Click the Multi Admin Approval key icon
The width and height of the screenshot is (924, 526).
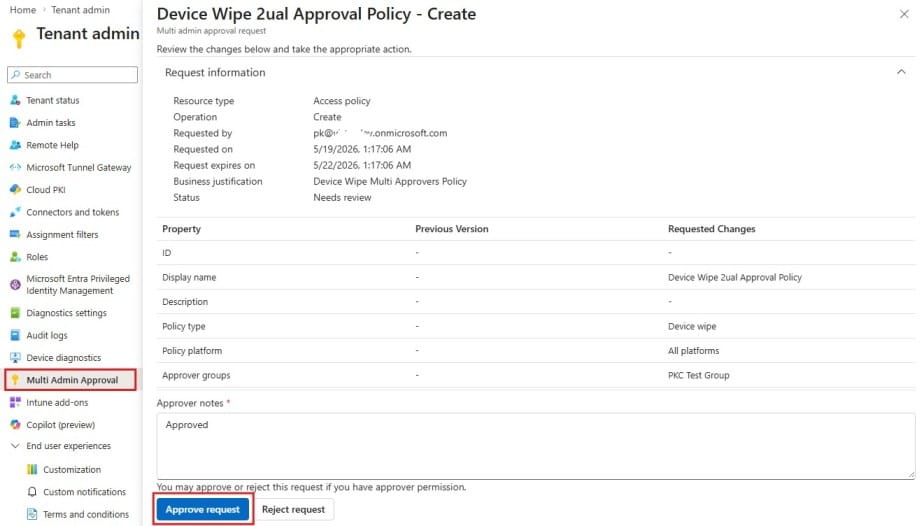(15, 380)
